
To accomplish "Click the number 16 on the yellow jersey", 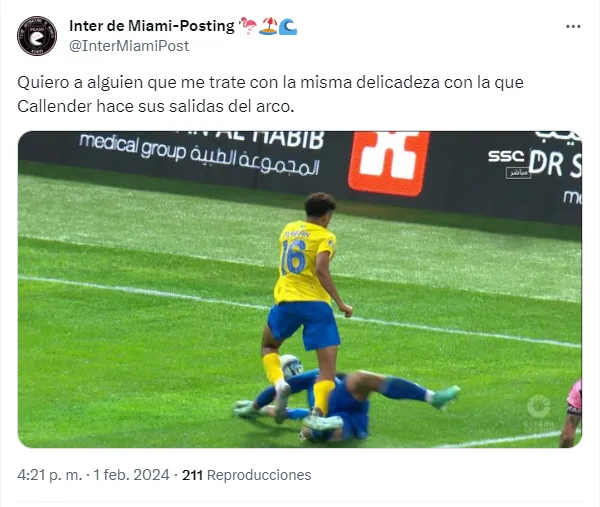I will point(294,258).
